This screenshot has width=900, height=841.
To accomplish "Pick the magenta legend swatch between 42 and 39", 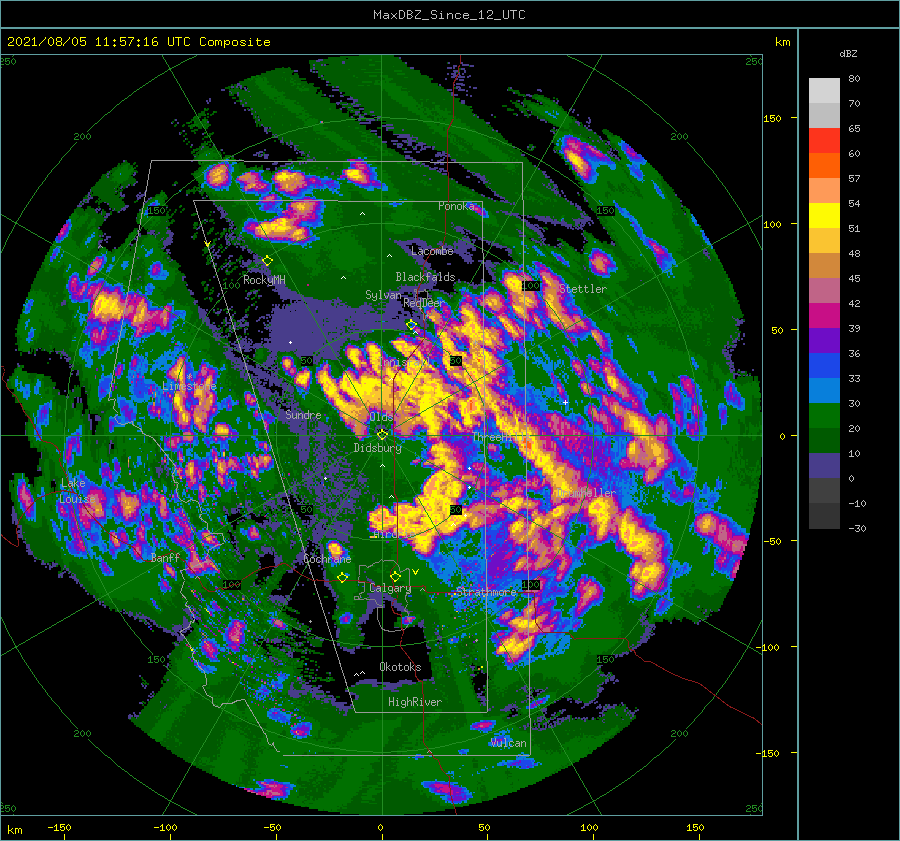I will coord(824,315).
